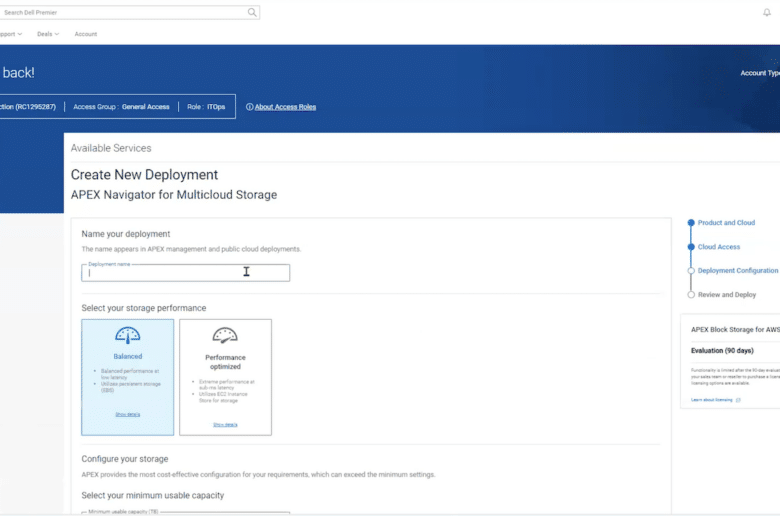Screen dimensions: 780x516
Task: Click the Product and Cloud step dot
Action: click(691, 223)
